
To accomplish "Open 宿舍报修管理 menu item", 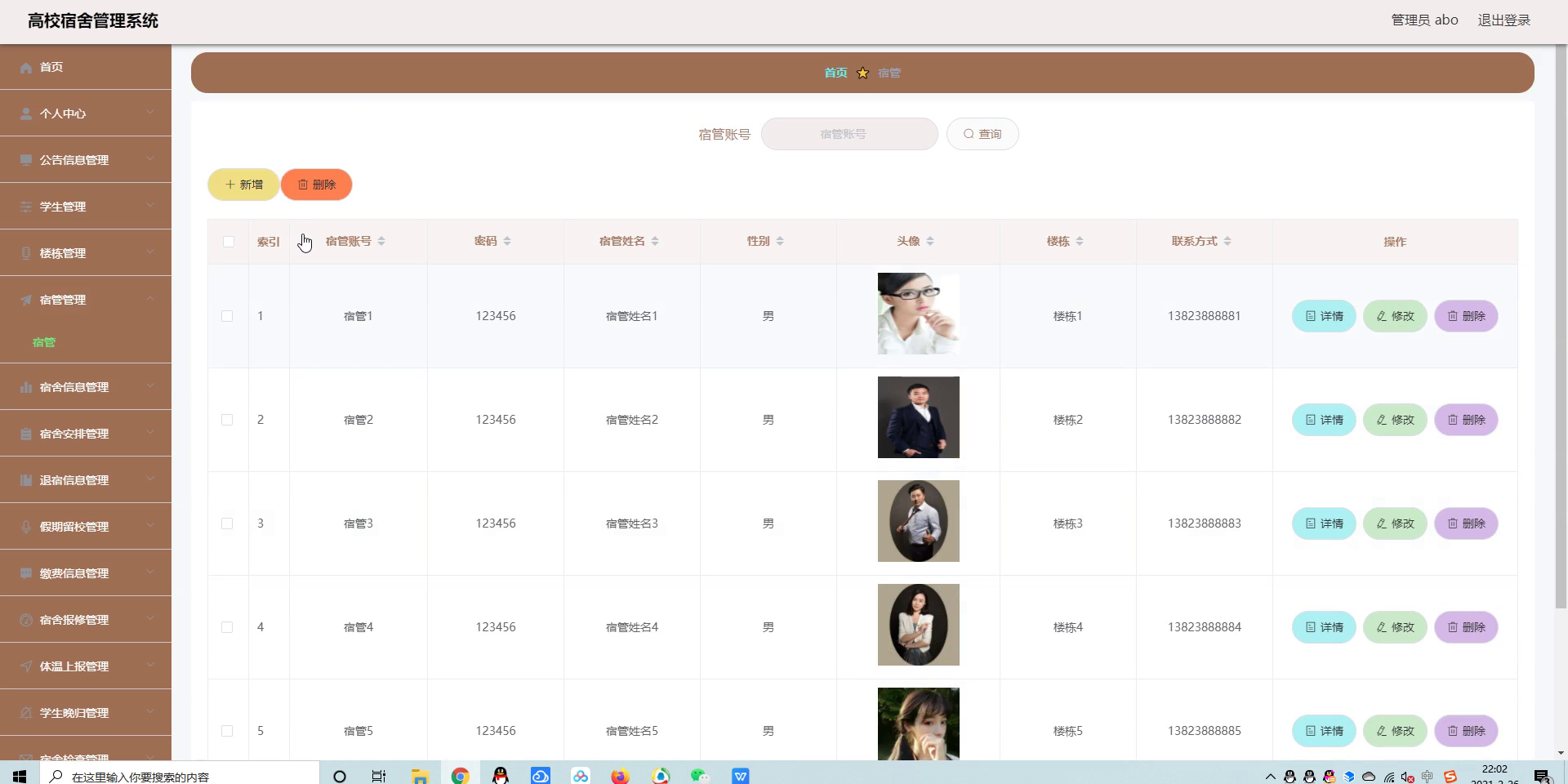I will pos(86,620).
